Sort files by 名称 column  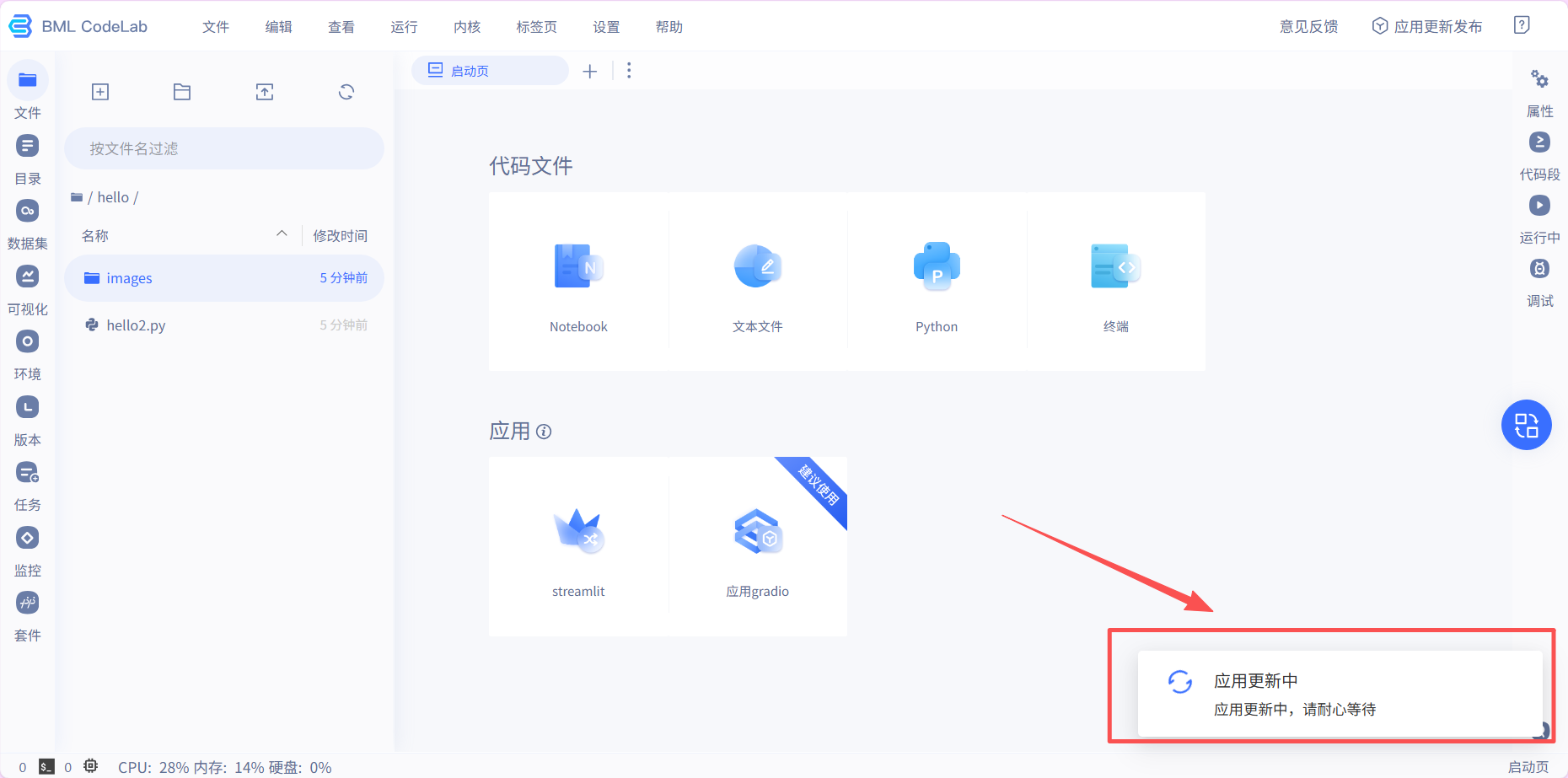point(95,236)
